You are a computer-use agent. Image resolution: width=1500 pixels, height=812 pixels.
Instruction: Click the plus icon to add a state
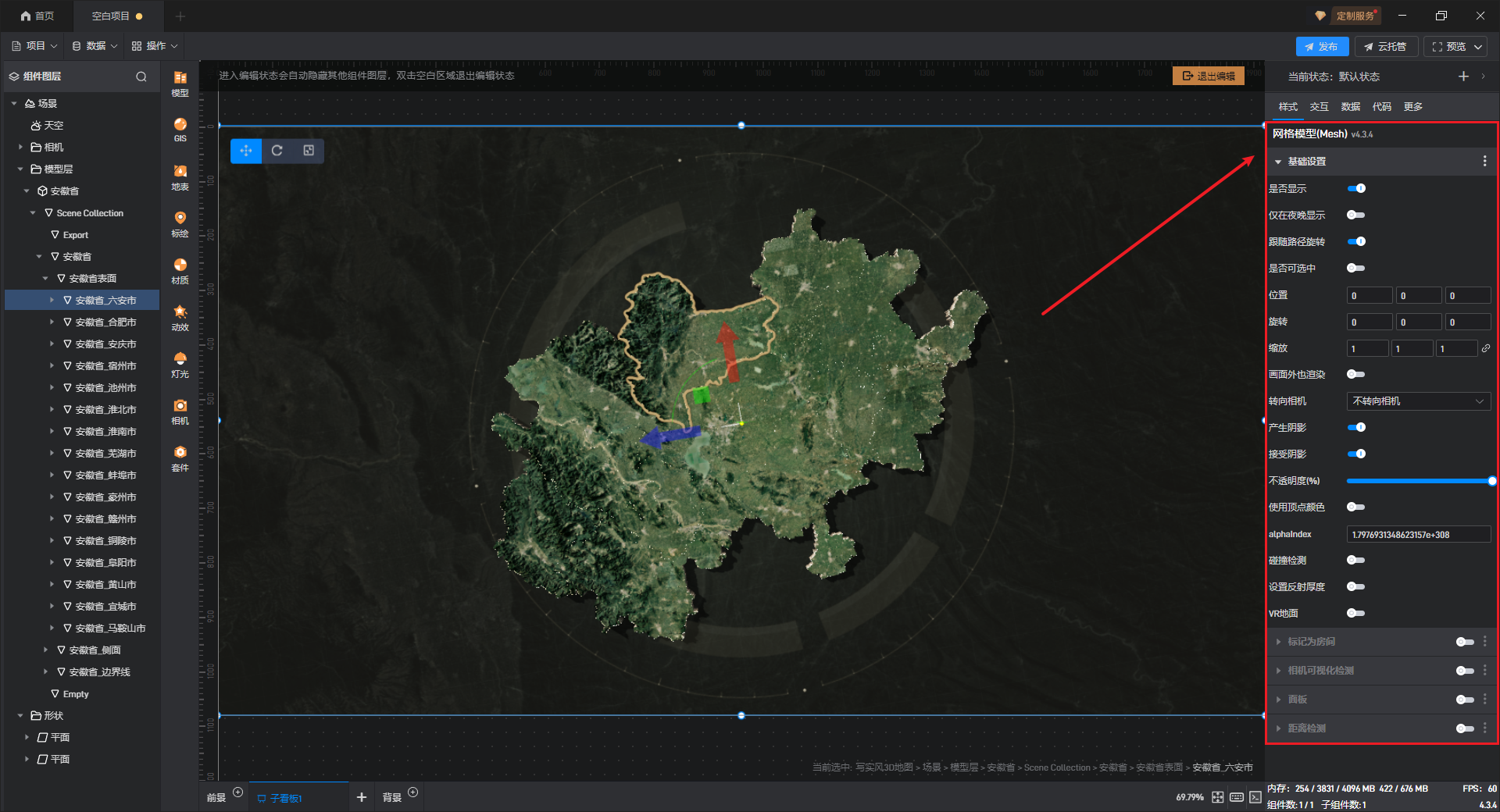click(x=1463, y=77)
